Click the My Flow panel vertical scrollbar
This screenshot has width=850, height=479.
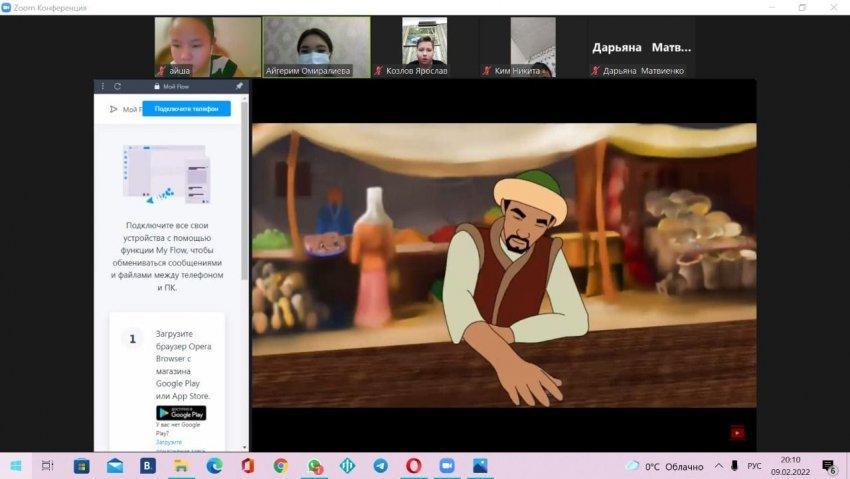pos(244,190)
